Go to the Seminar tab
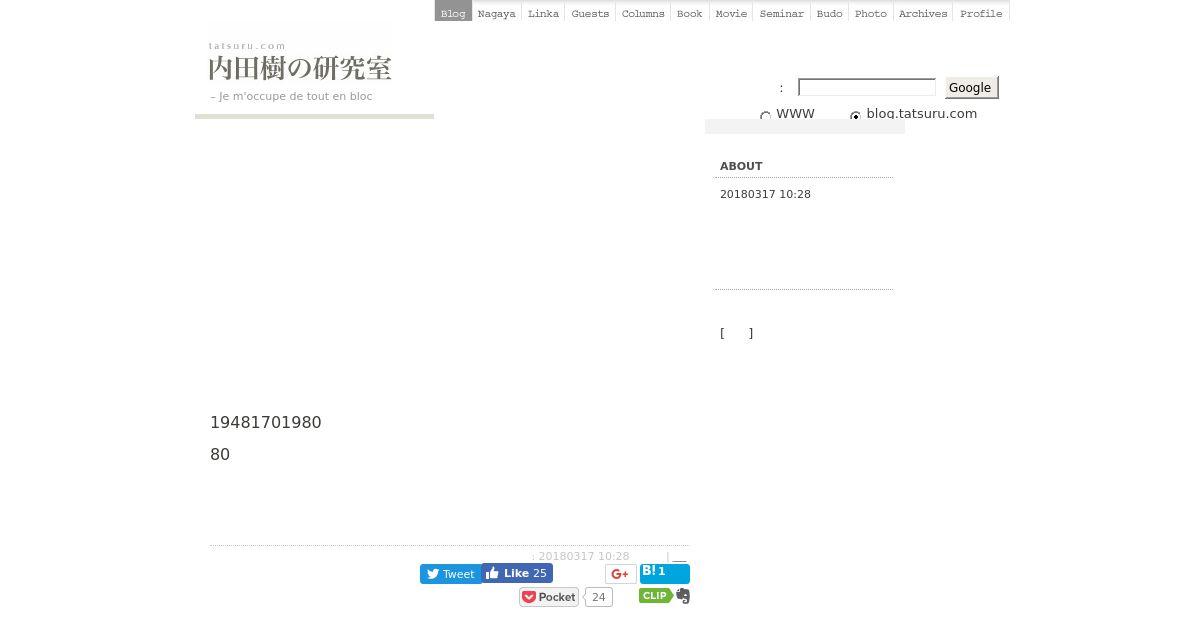1200x630 pixels. [782, 12]
